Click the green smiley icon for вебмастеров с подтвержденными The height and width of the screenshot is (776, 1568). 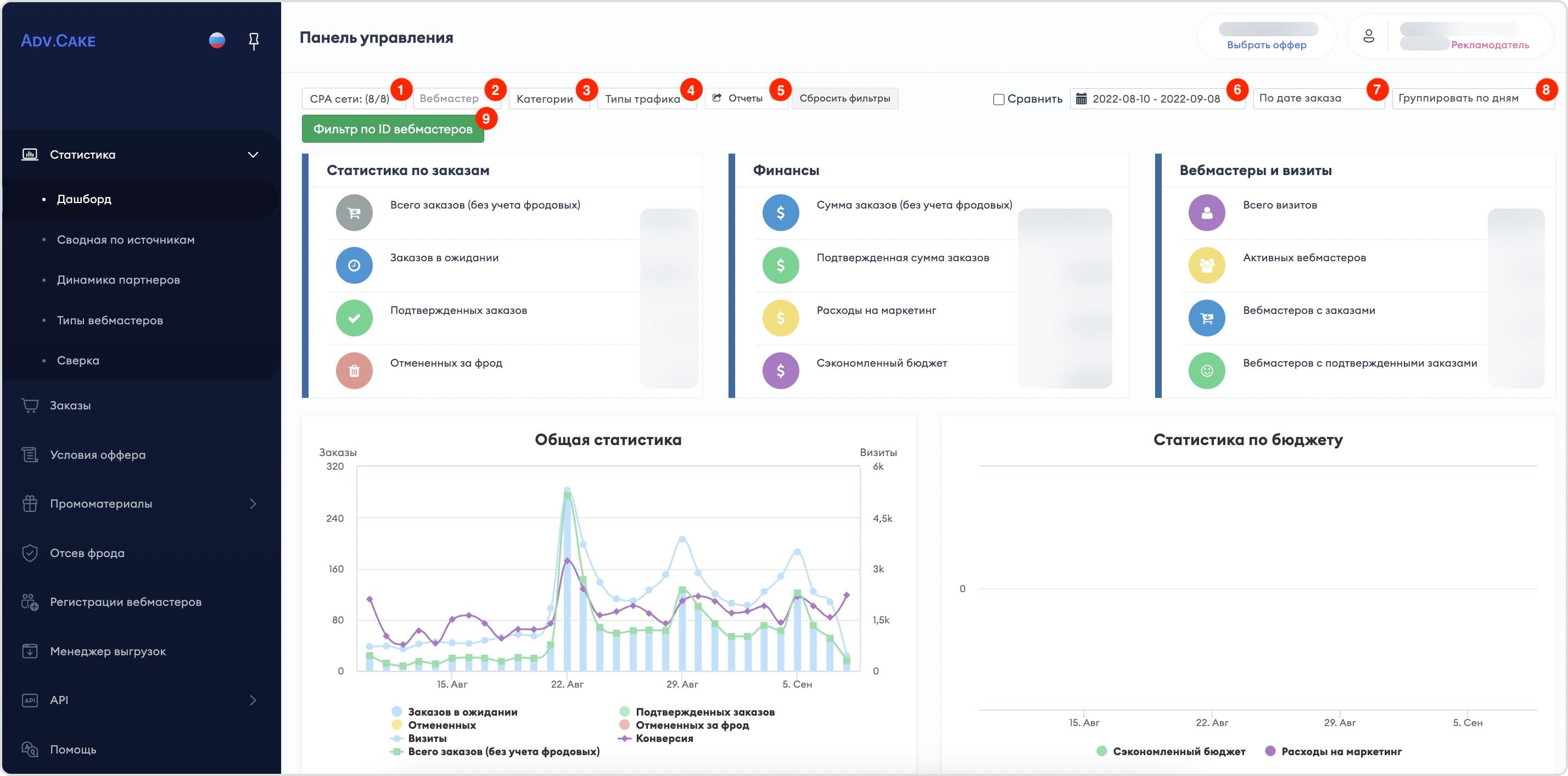coord(1206,370)
